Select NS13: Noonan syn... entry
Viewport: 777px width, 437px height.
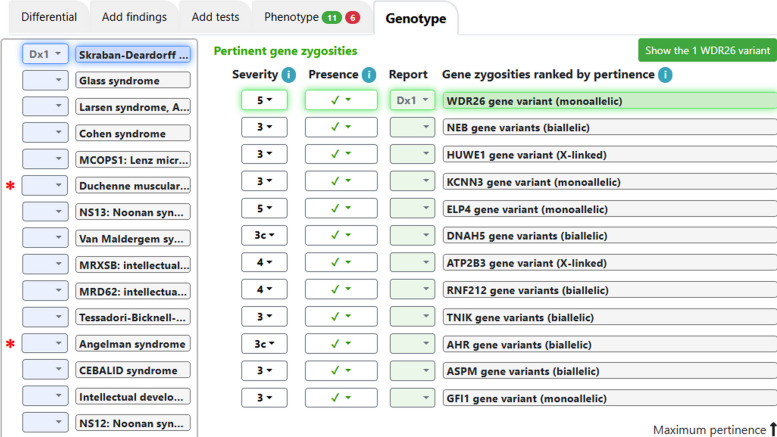tap(133, 212)
